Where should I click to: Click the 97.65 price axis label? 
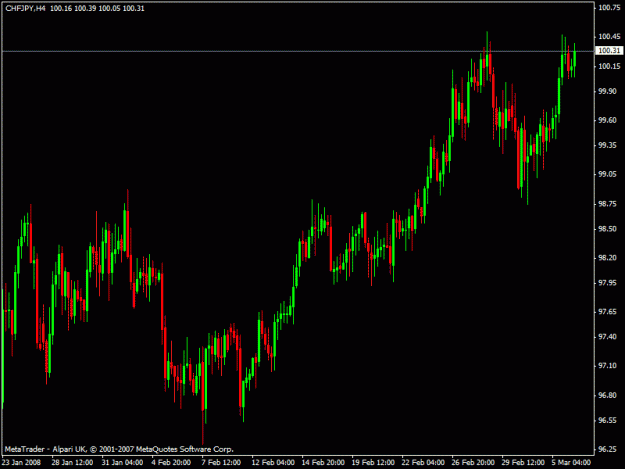607,312
